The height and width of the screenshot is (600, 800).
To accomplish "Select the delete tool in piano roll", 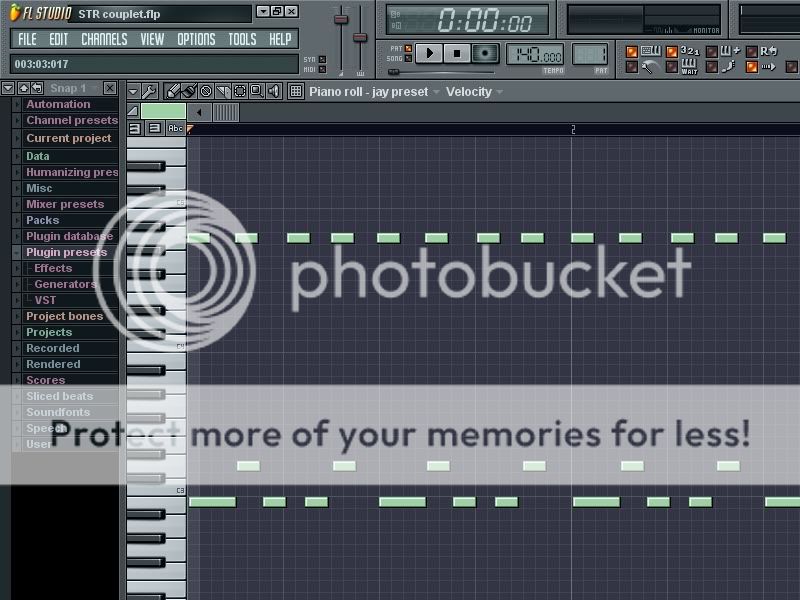I will pyautogui.click(x=205, y=91).
